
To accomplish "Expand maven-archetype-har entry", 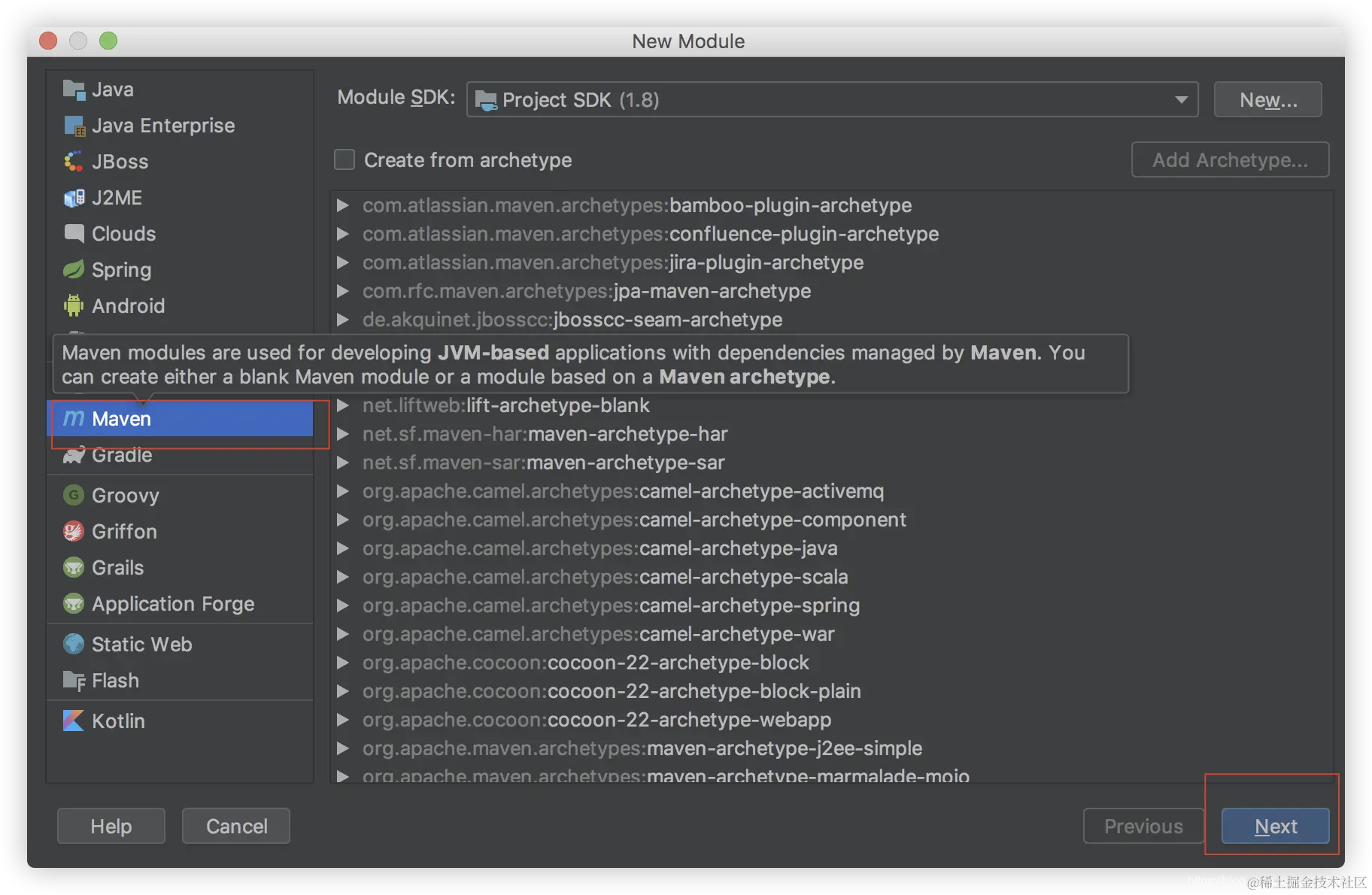I will tap(343, 434).
